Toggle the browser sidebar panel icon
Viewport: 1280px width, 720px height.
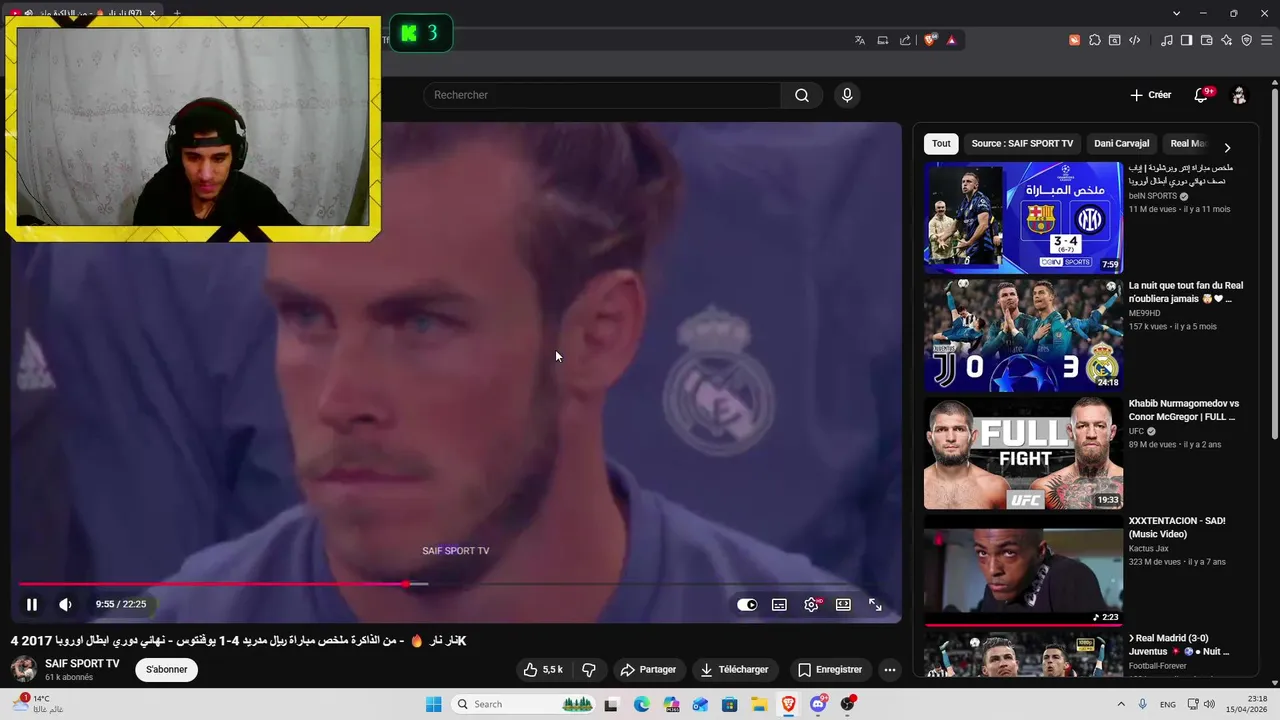pos(1187,40)
